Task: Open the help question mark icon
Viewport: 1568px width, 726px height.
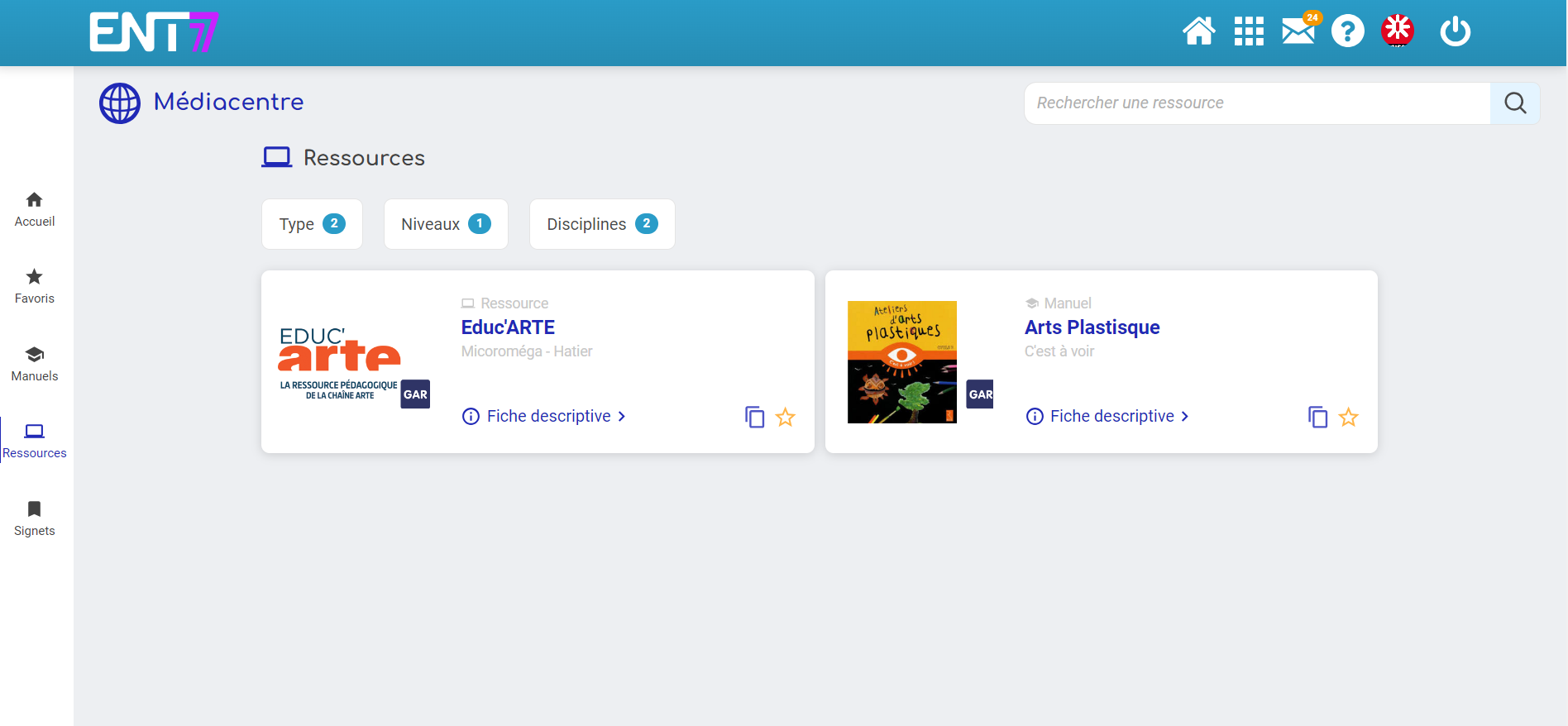Action: (1347, 31)
